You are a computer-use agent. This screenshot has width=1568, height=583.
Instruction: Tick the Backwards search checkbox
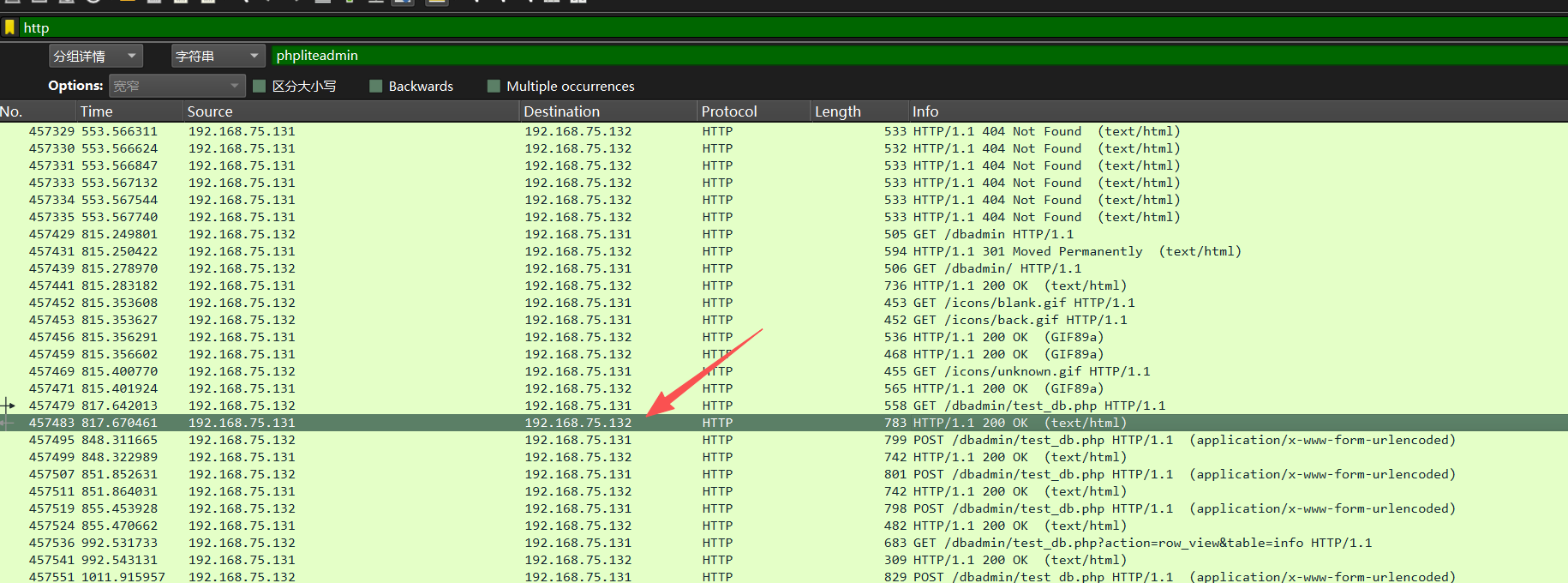375,86
